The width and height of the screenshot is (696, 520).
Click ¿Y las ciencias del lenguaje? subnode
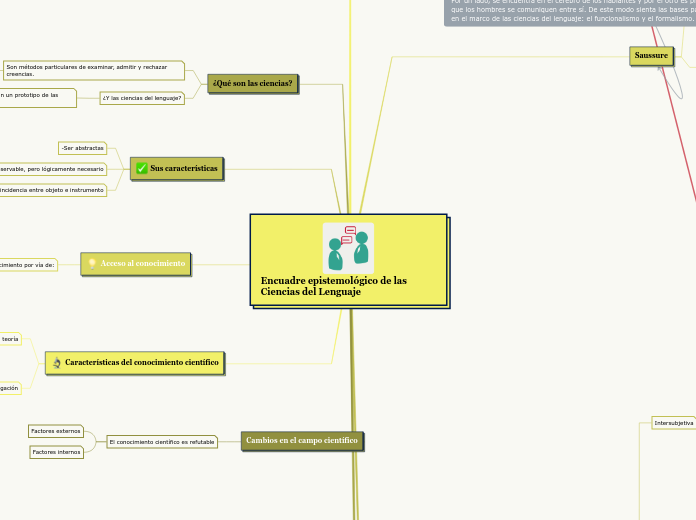click(142, 98)
